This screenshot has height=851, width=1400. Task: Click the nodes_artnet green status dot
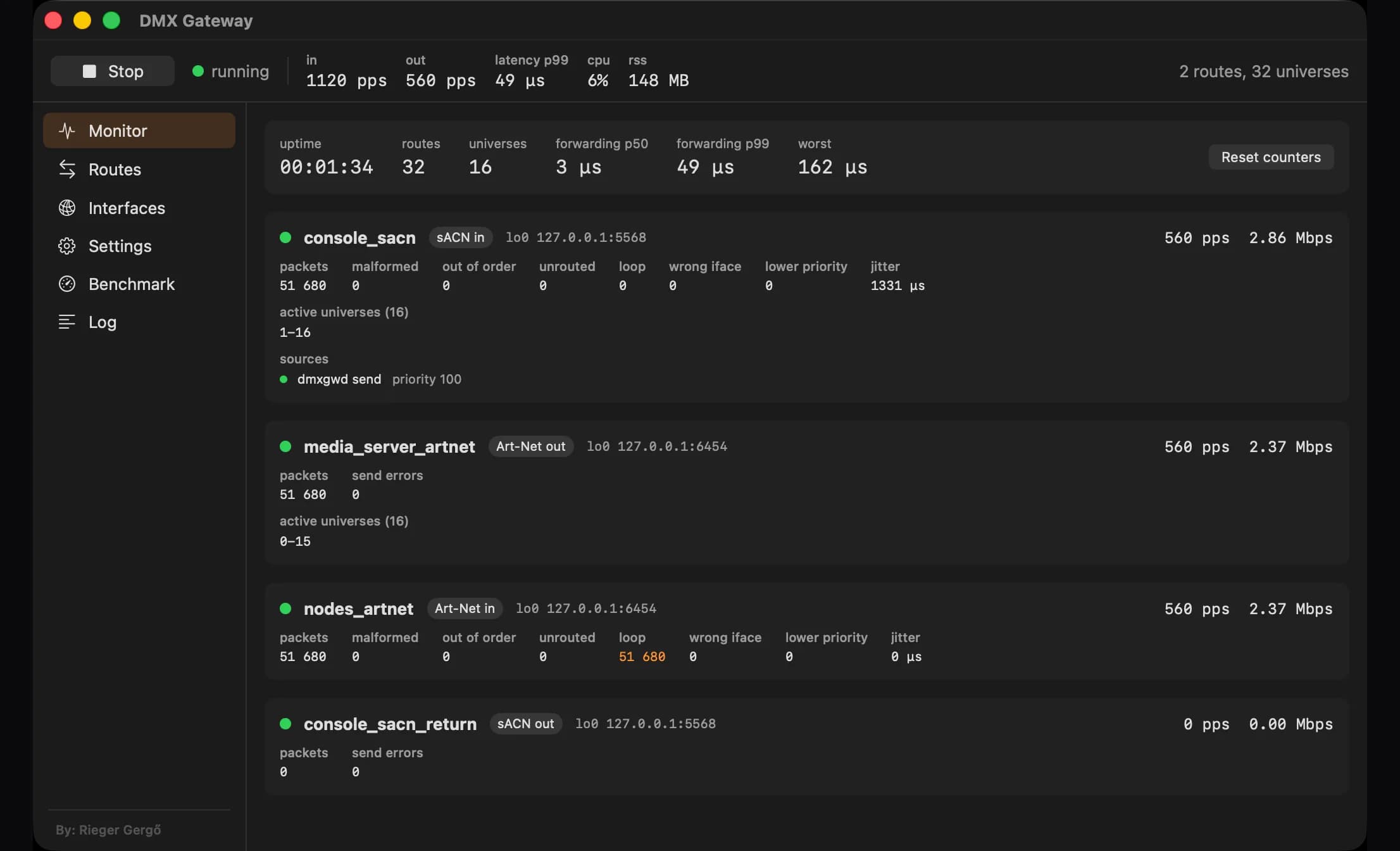pos(285,608)
